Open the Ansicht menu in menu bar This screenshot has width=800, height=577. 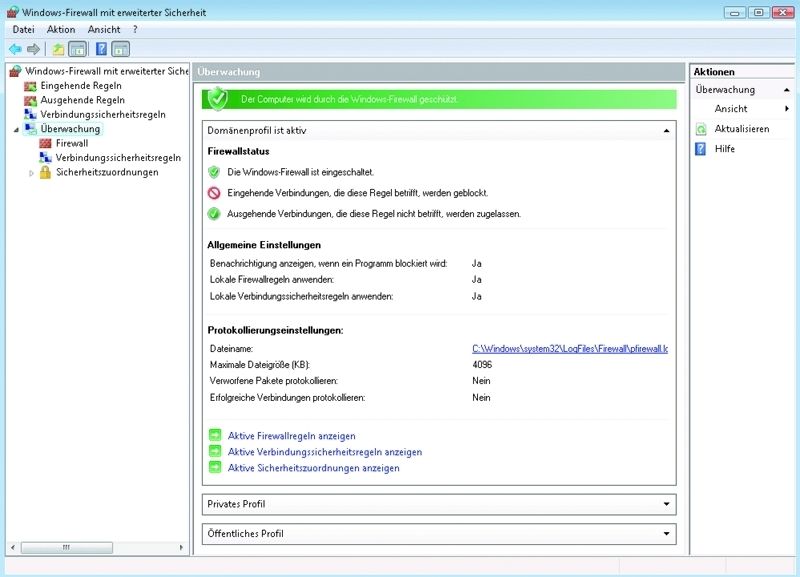coord(104,30)
